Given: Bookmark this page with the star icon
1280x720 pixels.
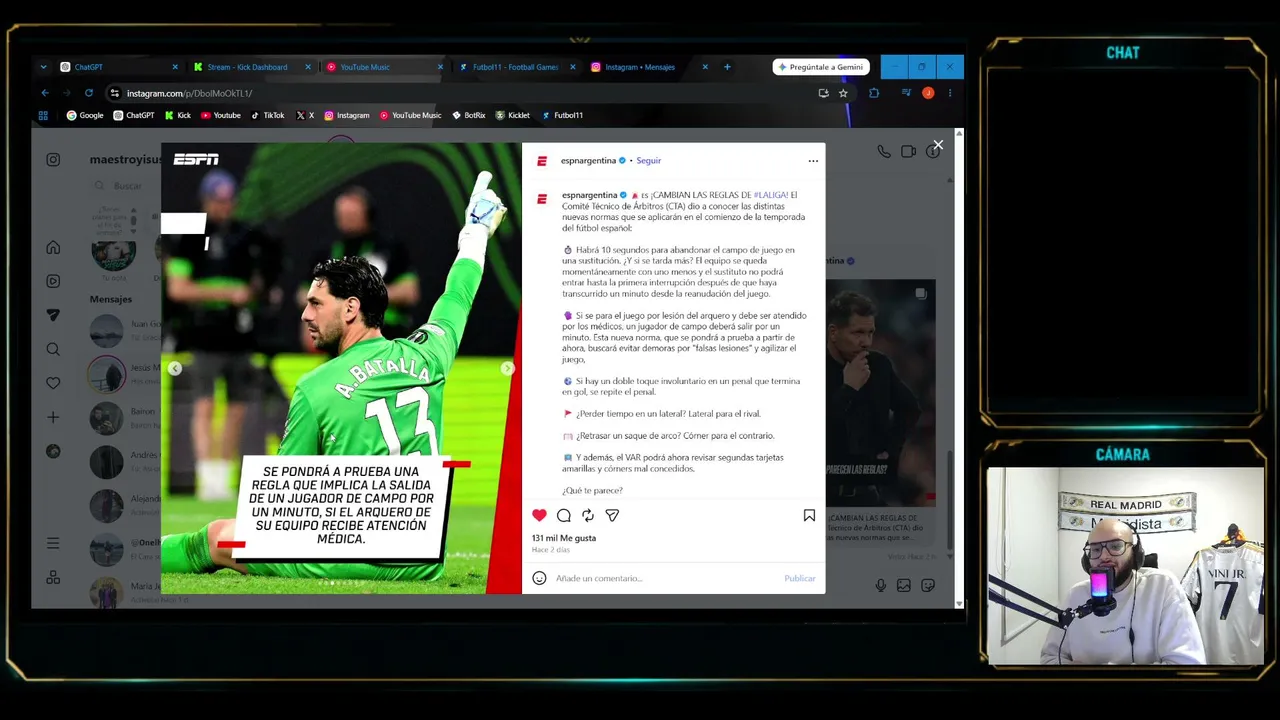Looking at the screenshot, I should tap(843, 93).
